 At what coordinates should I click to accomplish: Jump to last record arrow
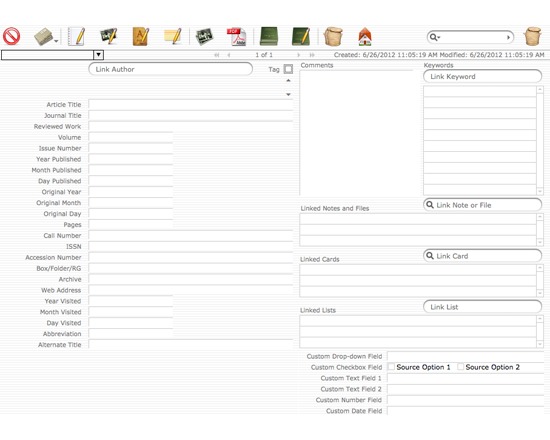(312, 55)
